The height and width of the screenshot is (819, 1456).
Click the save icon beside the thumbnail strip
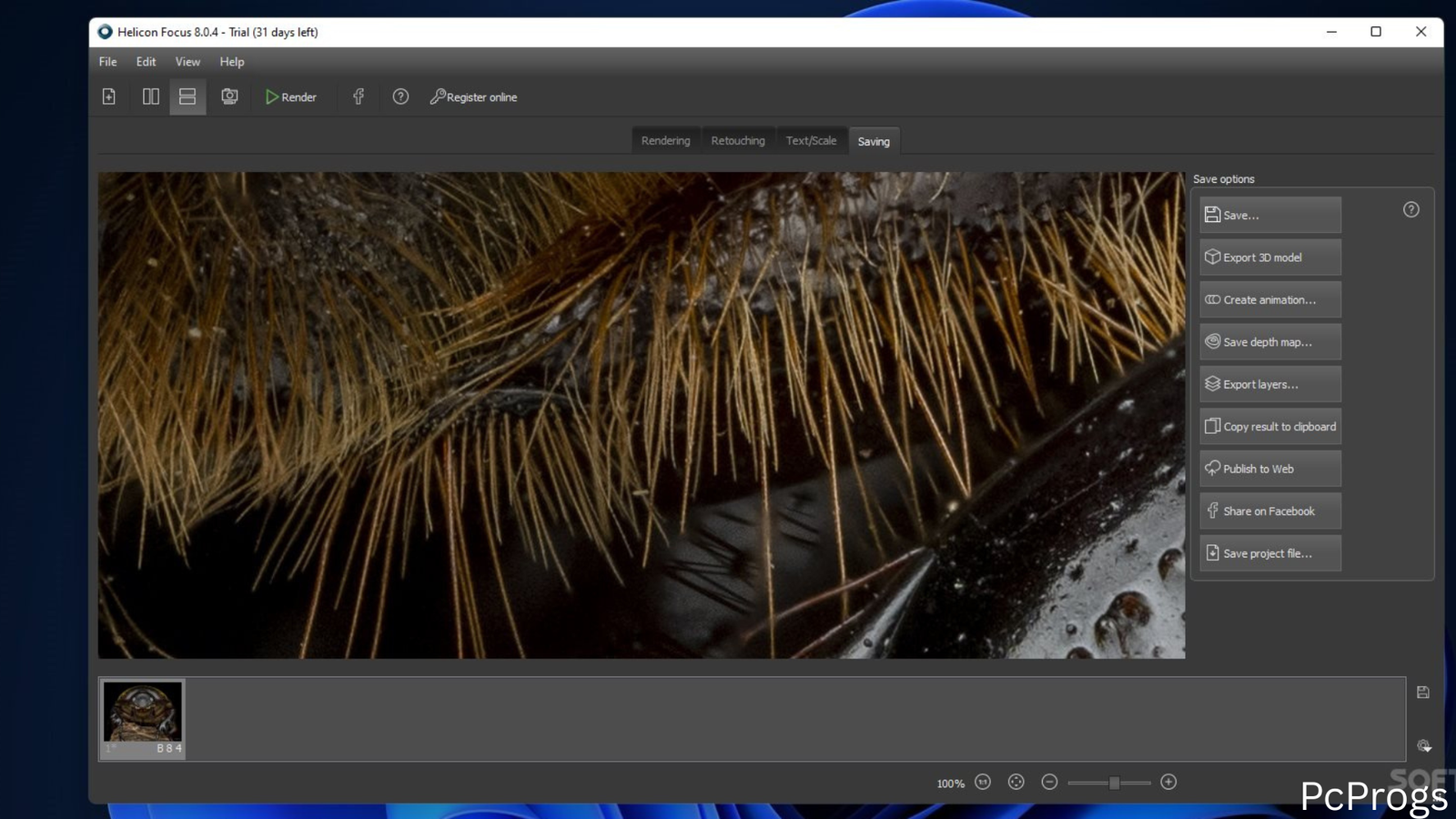click(x=1423, y=693)
